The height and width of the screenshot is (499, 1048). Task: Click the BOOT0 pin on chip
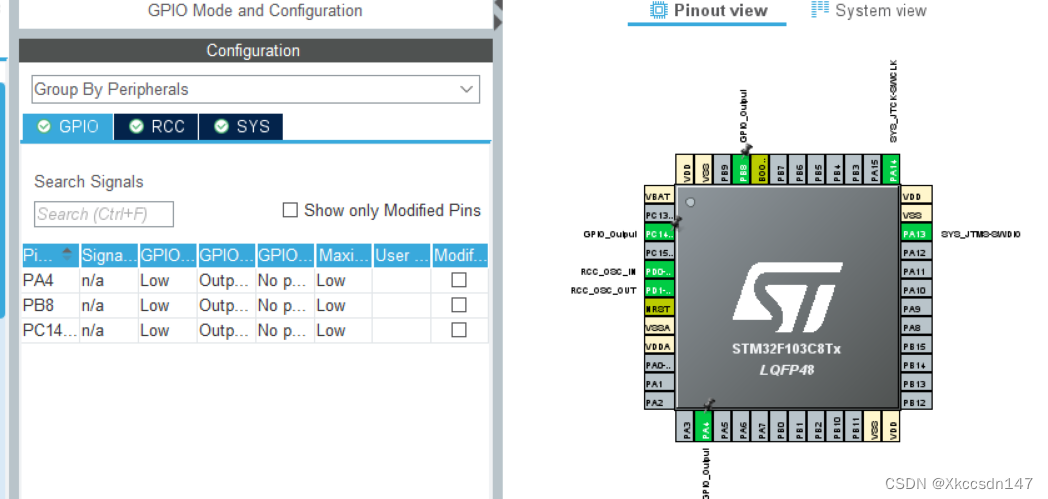(x=760, y=170)
